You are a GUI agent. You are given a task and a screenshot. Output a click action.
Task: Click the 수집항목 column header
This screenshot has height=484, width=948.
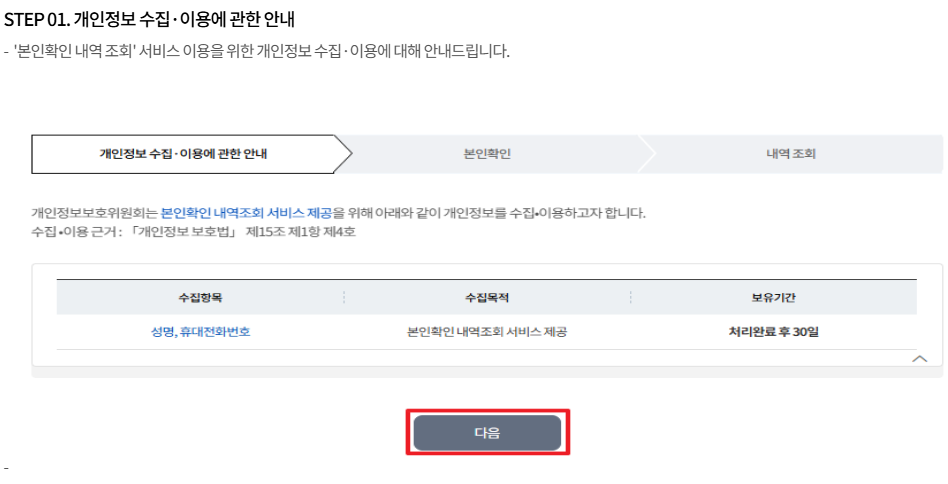click(200, 298)
